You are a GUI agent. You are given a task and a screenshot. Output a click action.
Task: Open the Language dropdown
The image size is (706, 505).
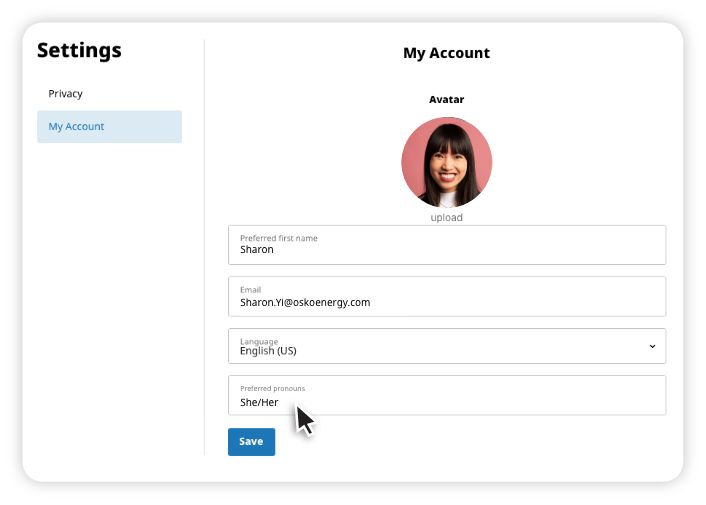(x=447, y=346)
